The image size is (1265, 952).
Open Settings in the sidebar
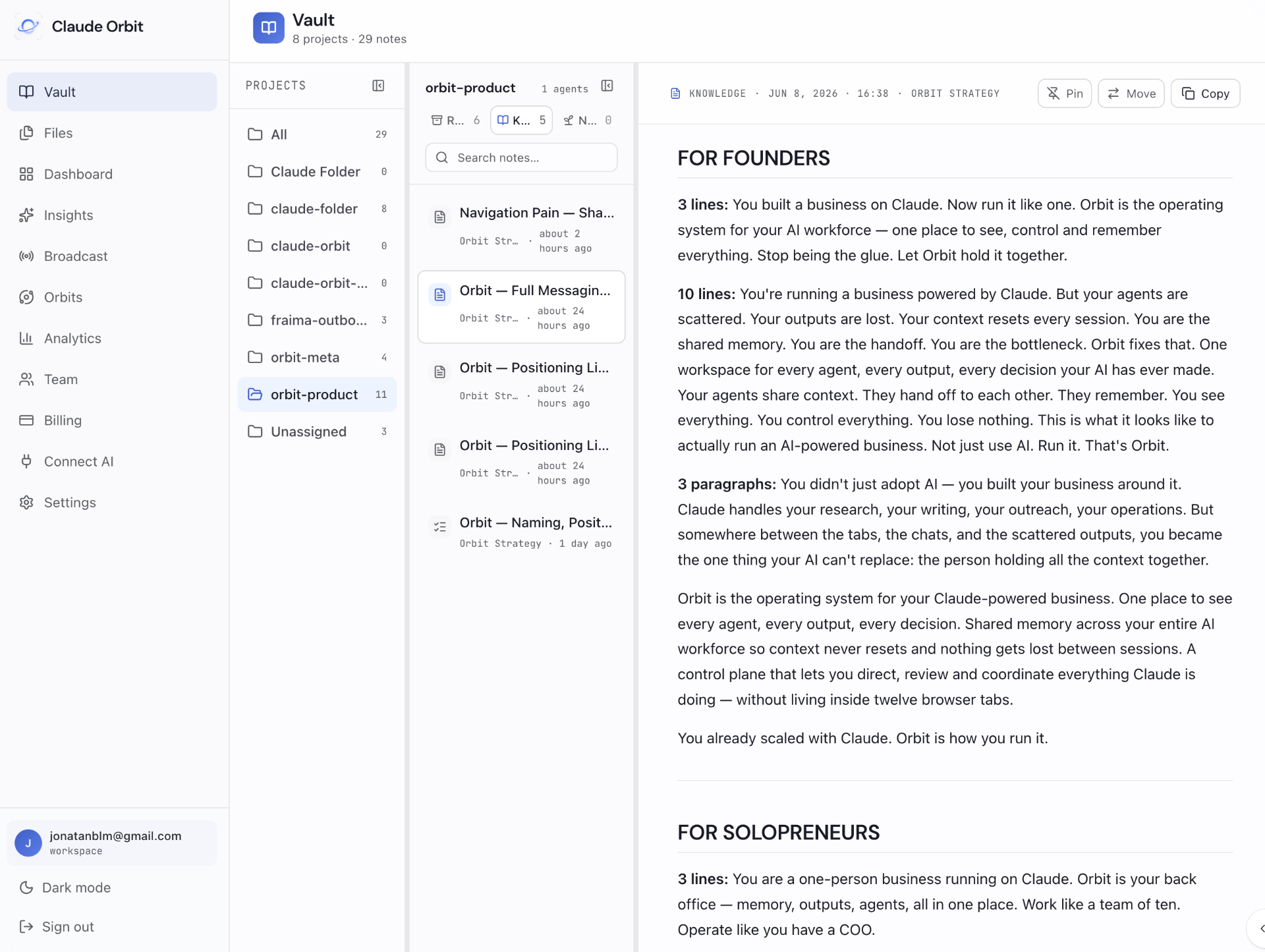click(111, 502)
